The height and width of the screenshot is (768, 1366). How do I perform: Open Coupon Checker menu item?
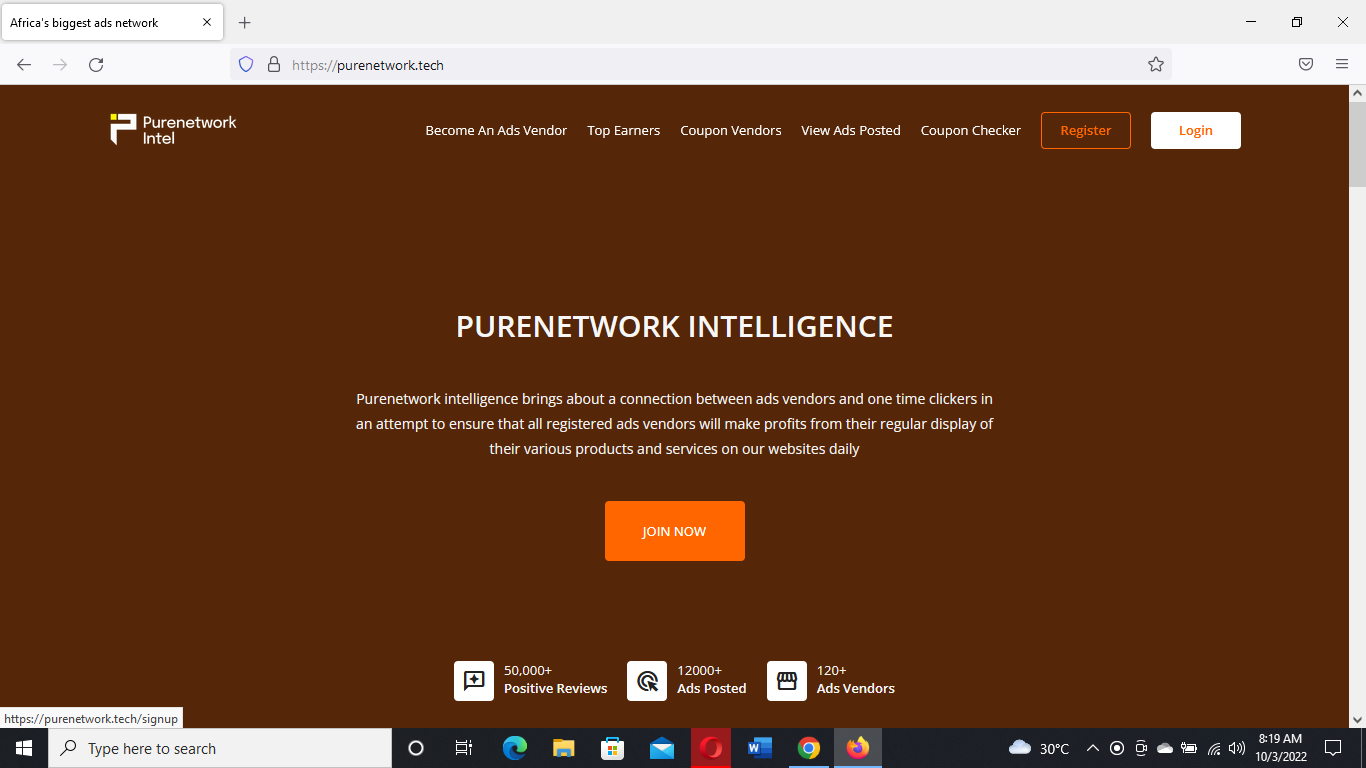click(x=971, y=131)
